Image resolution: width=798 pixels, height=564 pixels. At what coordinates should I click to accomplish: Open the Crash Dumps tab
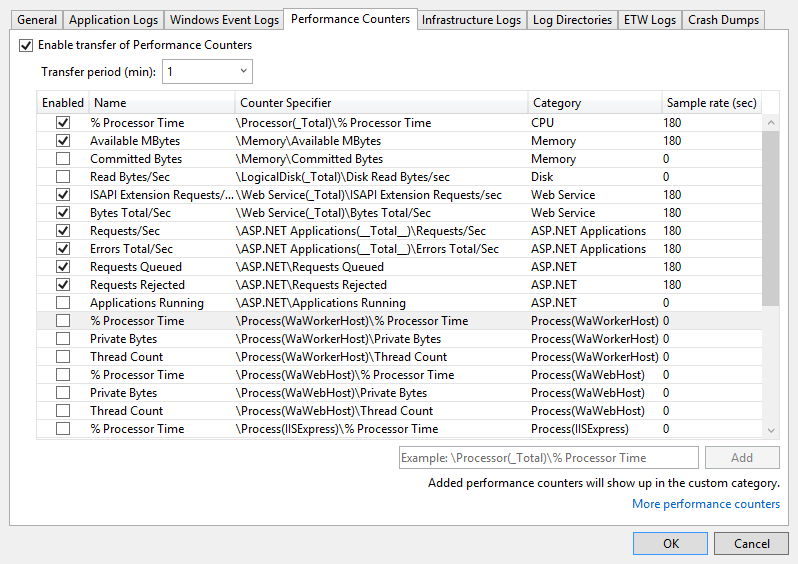pos(723,20)
